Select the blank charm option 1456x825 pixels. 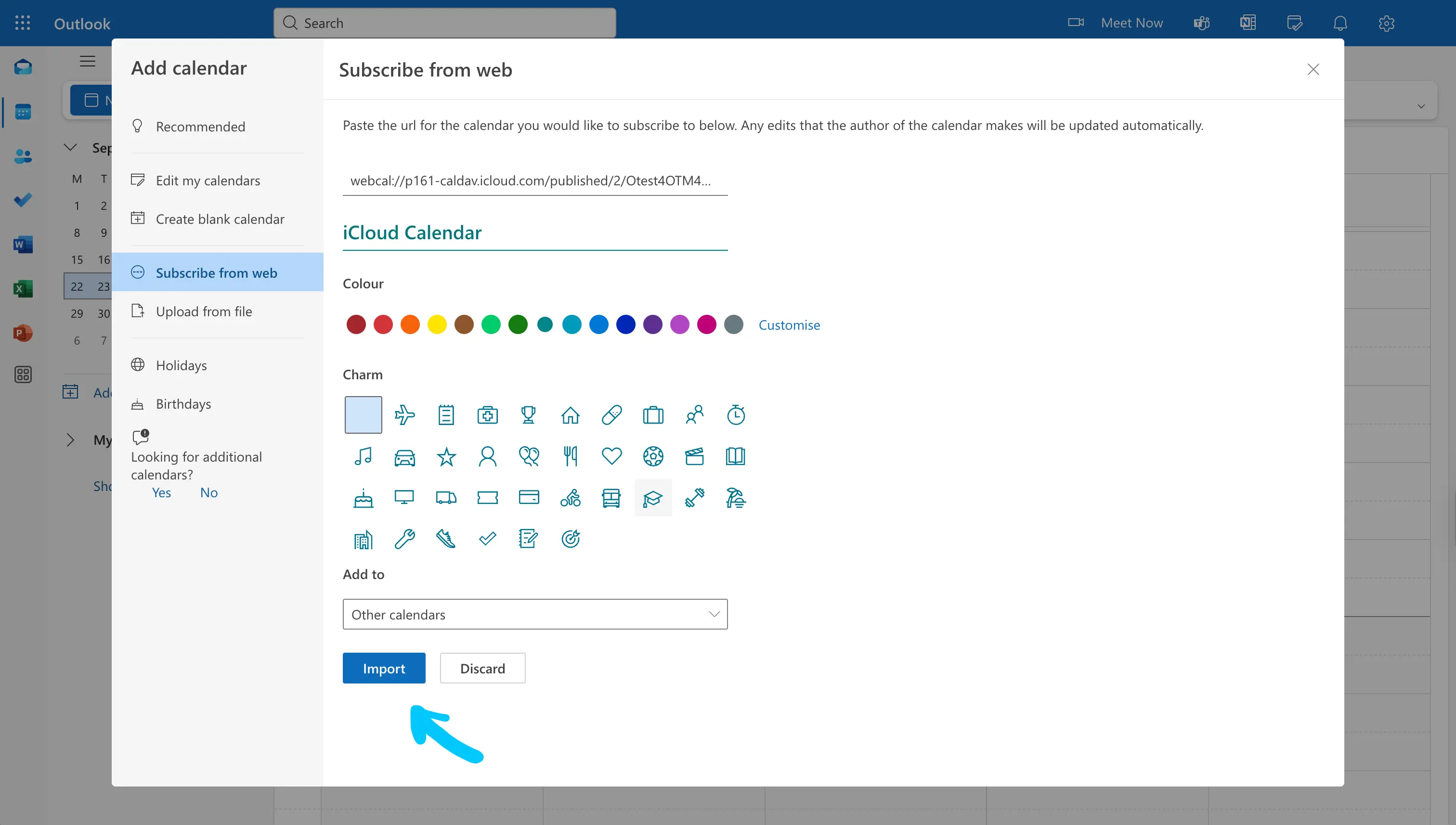(363, 415)
